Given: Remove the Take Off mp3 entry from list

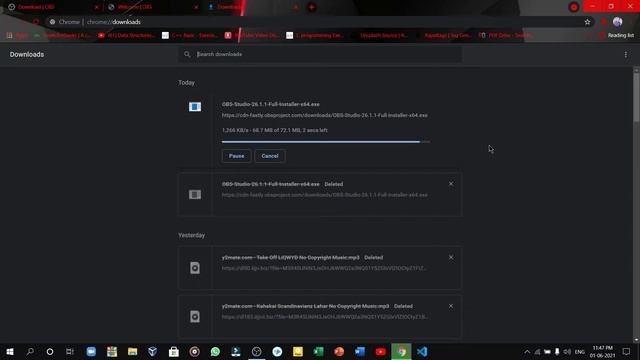Looking at the screenshot, I should (x=451, y=258).
